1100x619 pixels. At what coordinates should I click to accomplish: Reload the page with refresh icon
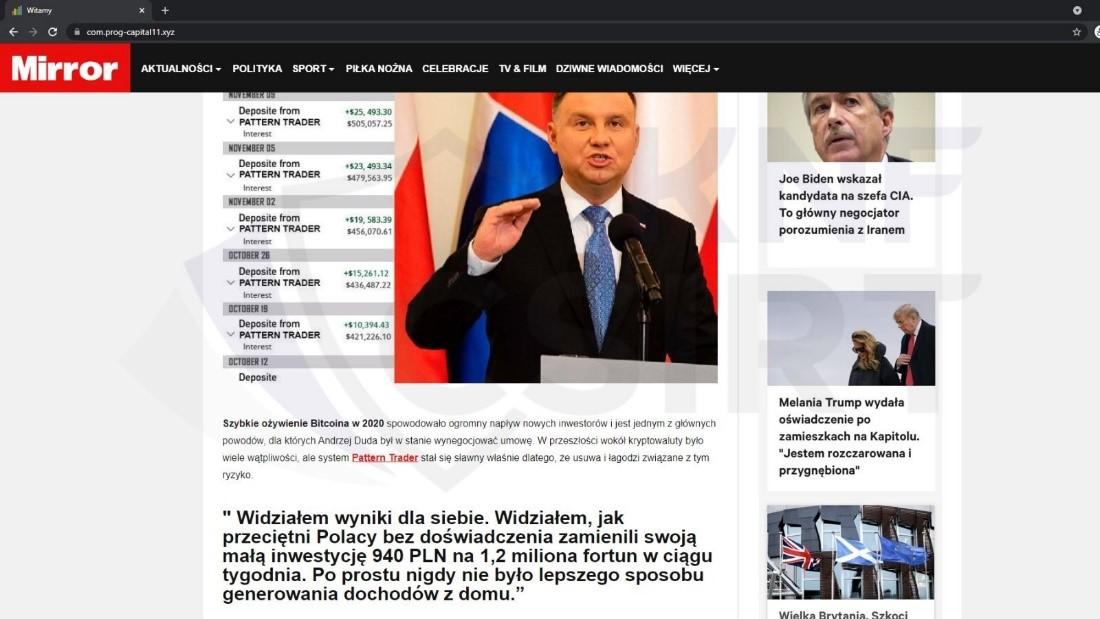53,32
